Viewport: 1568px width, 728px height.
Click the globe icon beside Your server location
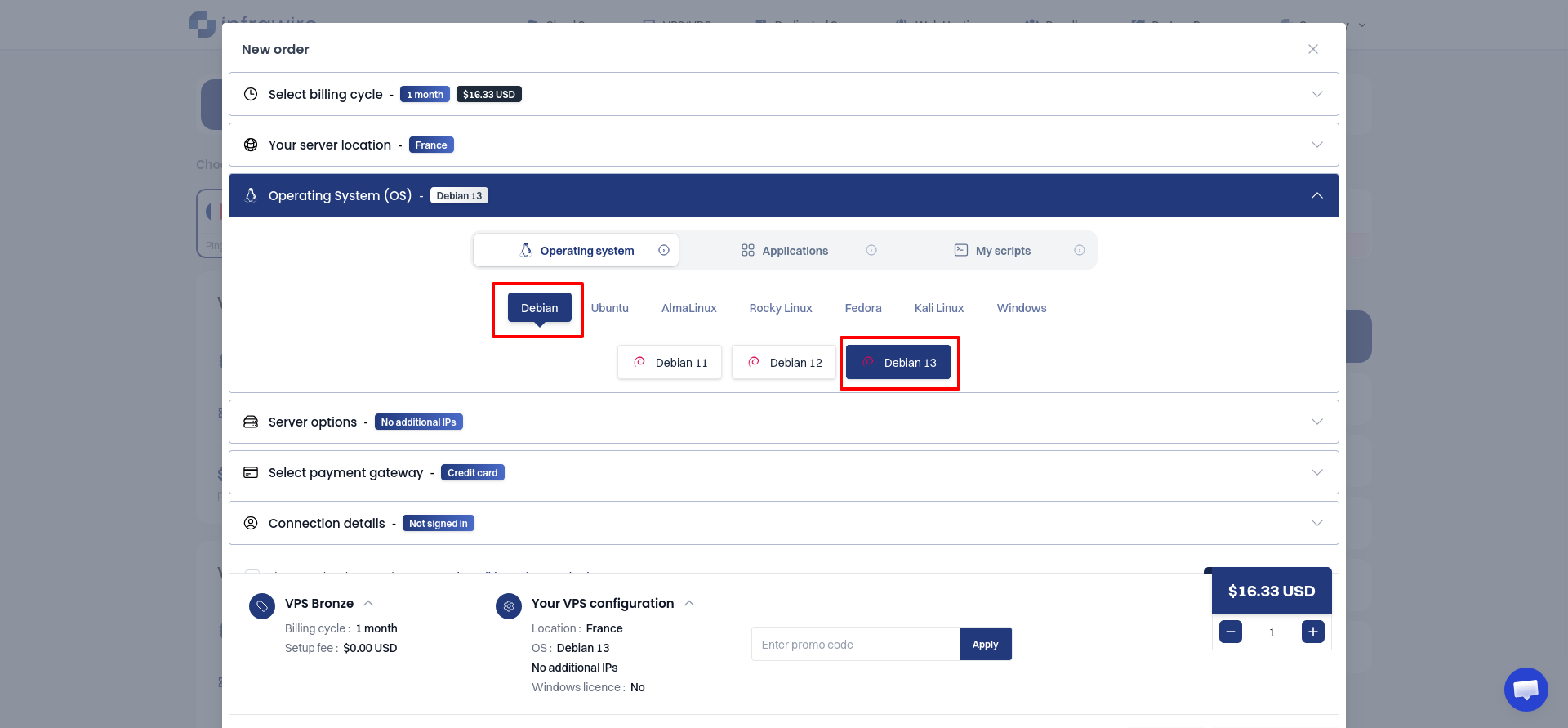coord(251,145)
